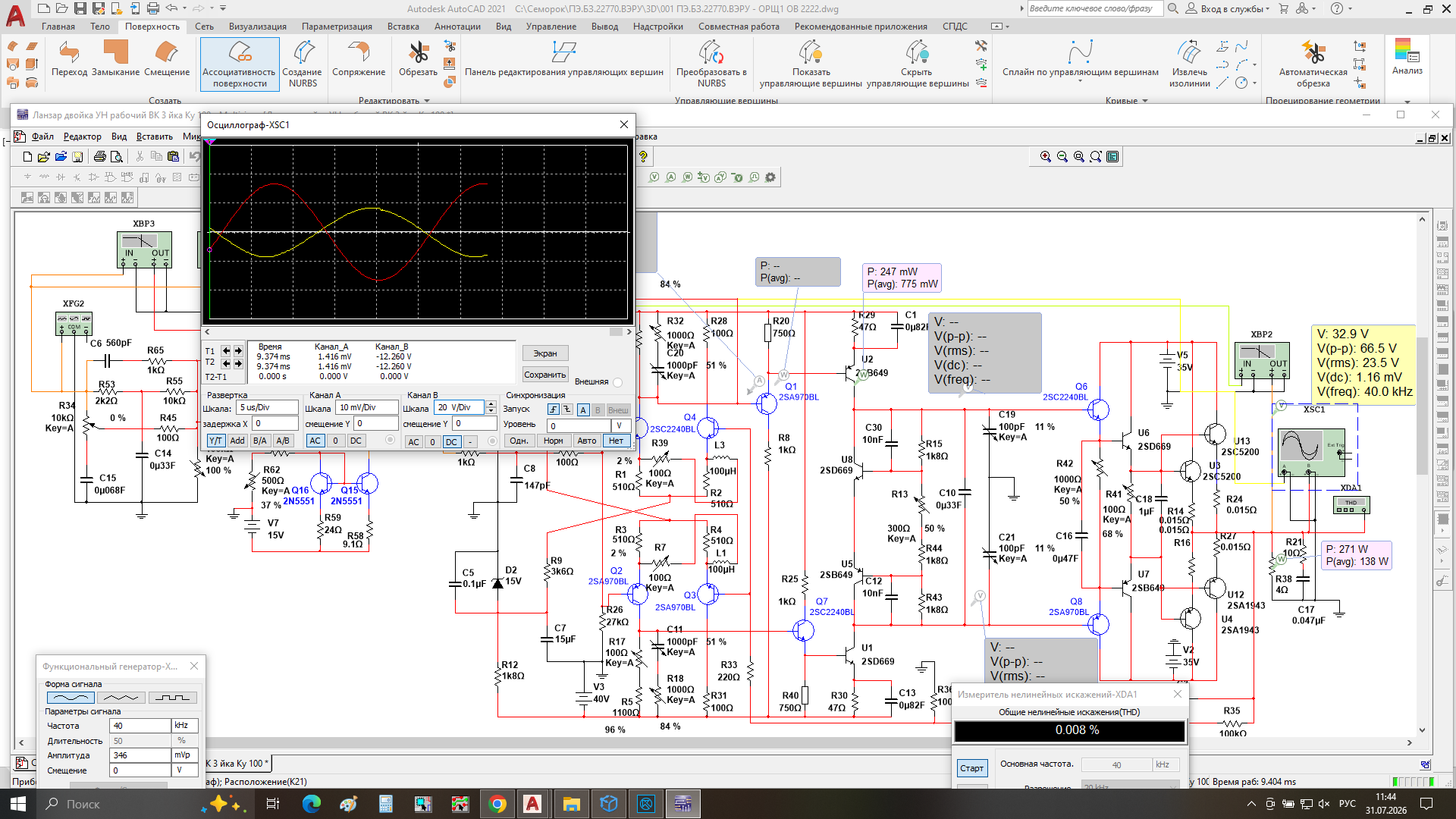Click the Сохранить button in oscilloscope
The width and height of the screenshot is (1456, 819).
point(545,375)
